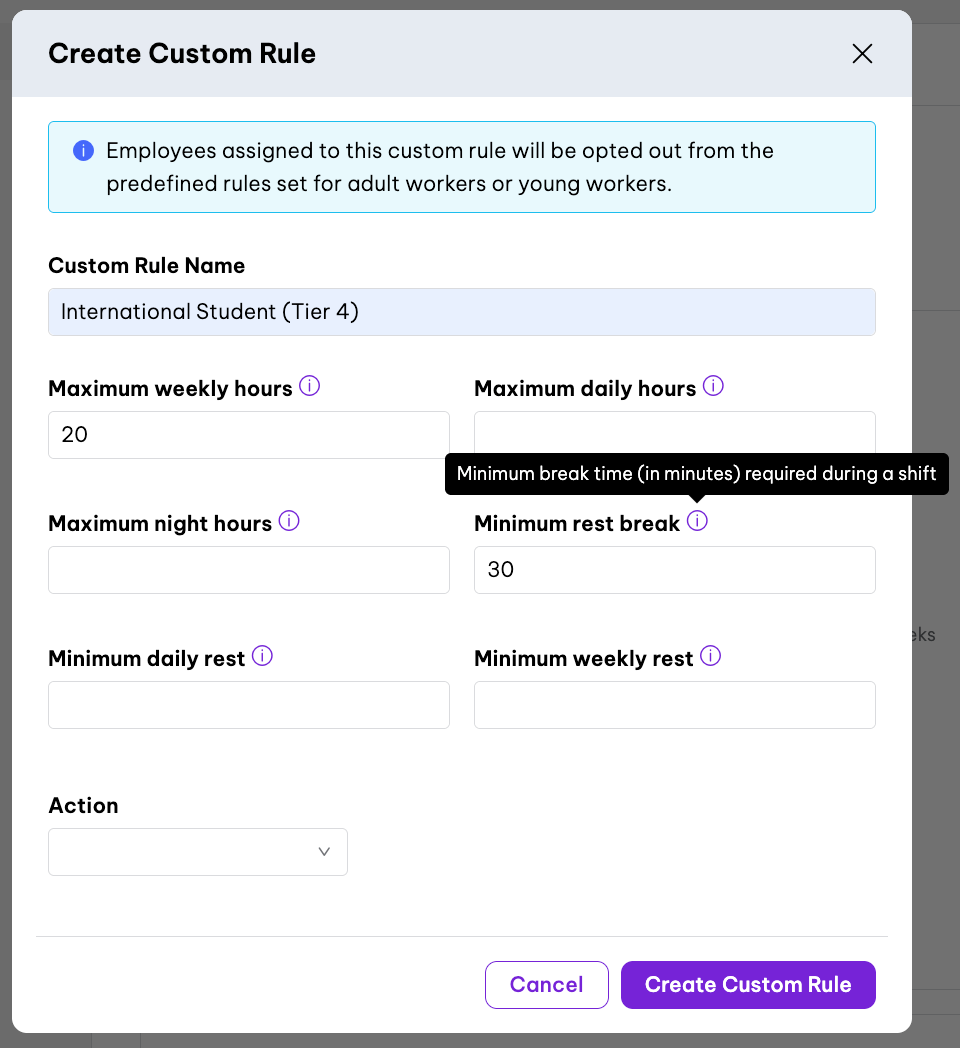960x1048 pixels.
Task: Show info for Maximum night hours
Action: point(289,521)
